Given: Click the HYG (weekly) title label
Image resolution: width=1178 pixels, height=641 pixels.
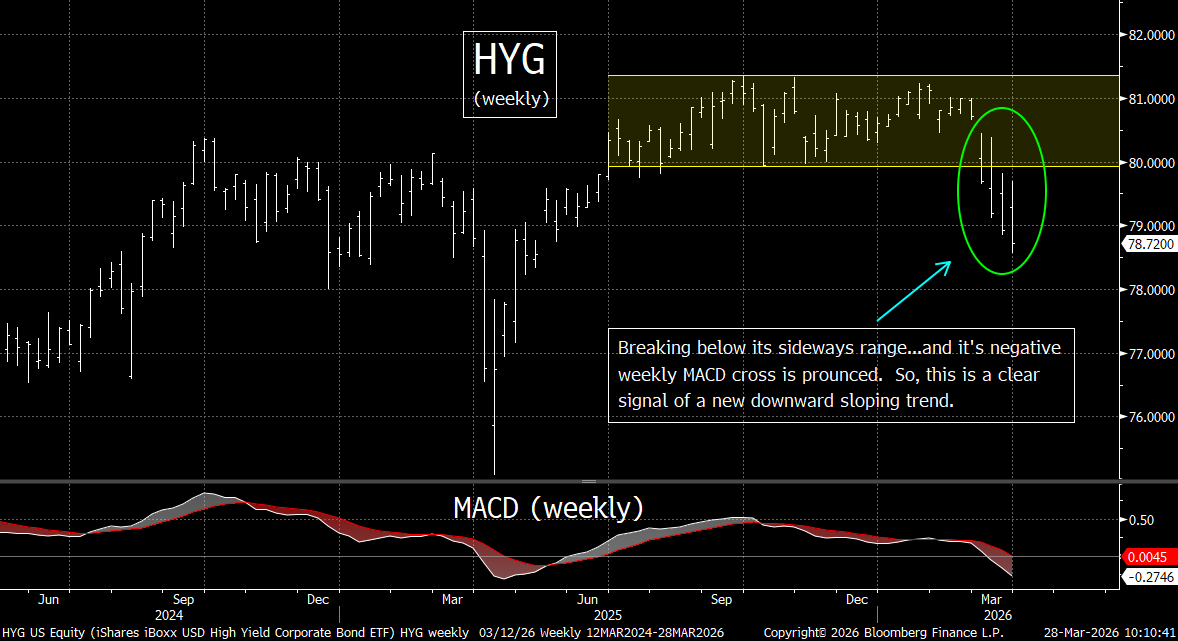Looking at the screenshot, I should (510, 74).
